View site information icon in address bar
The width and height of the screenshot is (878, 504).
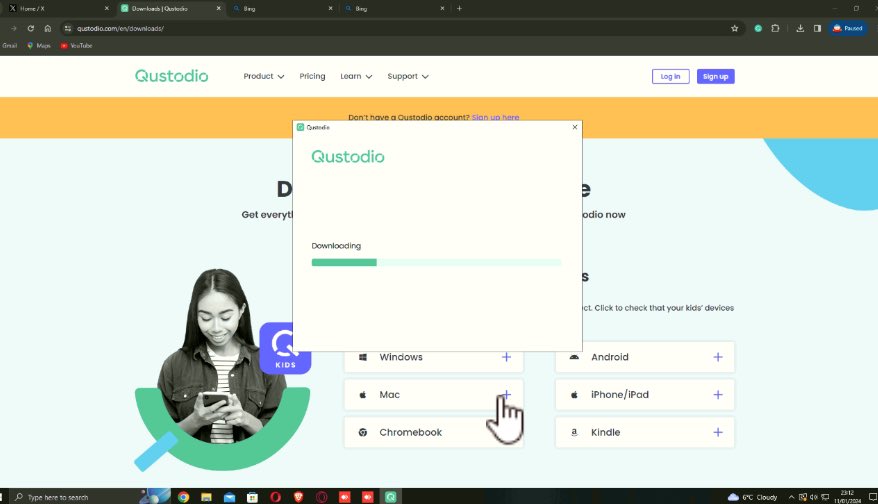[68, 28]
